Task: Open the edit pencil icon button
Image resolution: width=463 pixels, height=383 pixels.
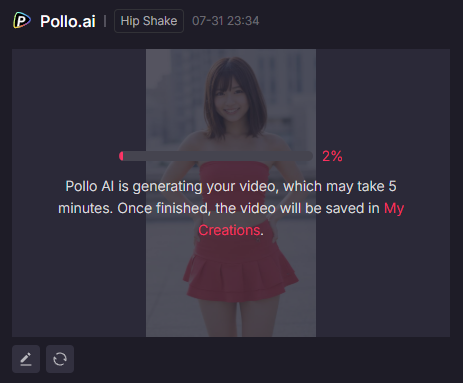Action: (x=26, y=359)
